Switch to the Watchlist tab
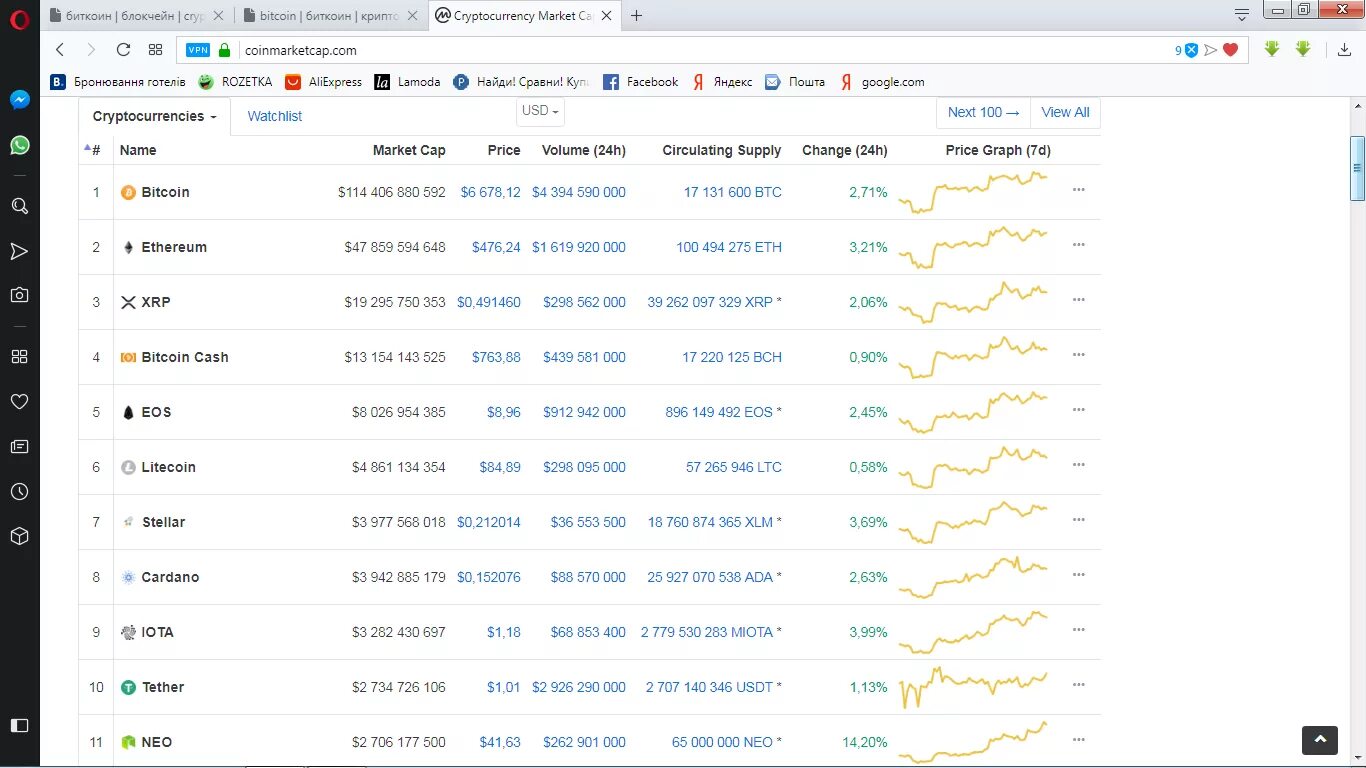 pos(275,116)
